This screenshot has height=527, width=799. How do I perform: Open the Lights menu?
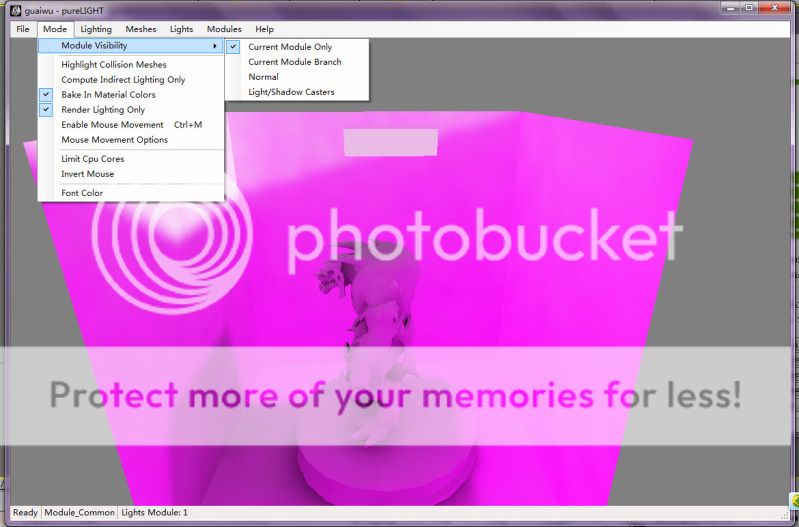tap(181, 29)
